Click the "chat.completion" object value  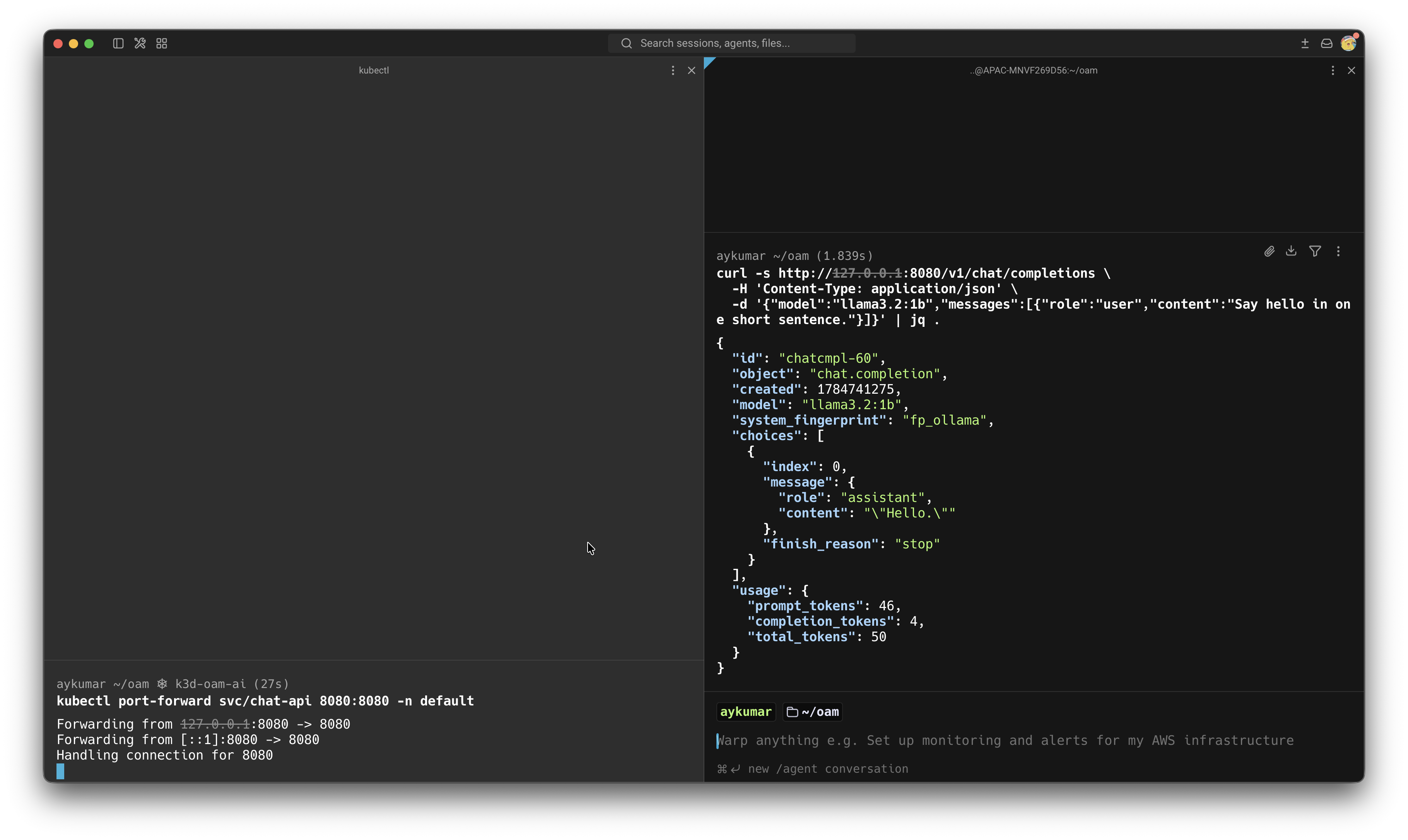[875, 374]
